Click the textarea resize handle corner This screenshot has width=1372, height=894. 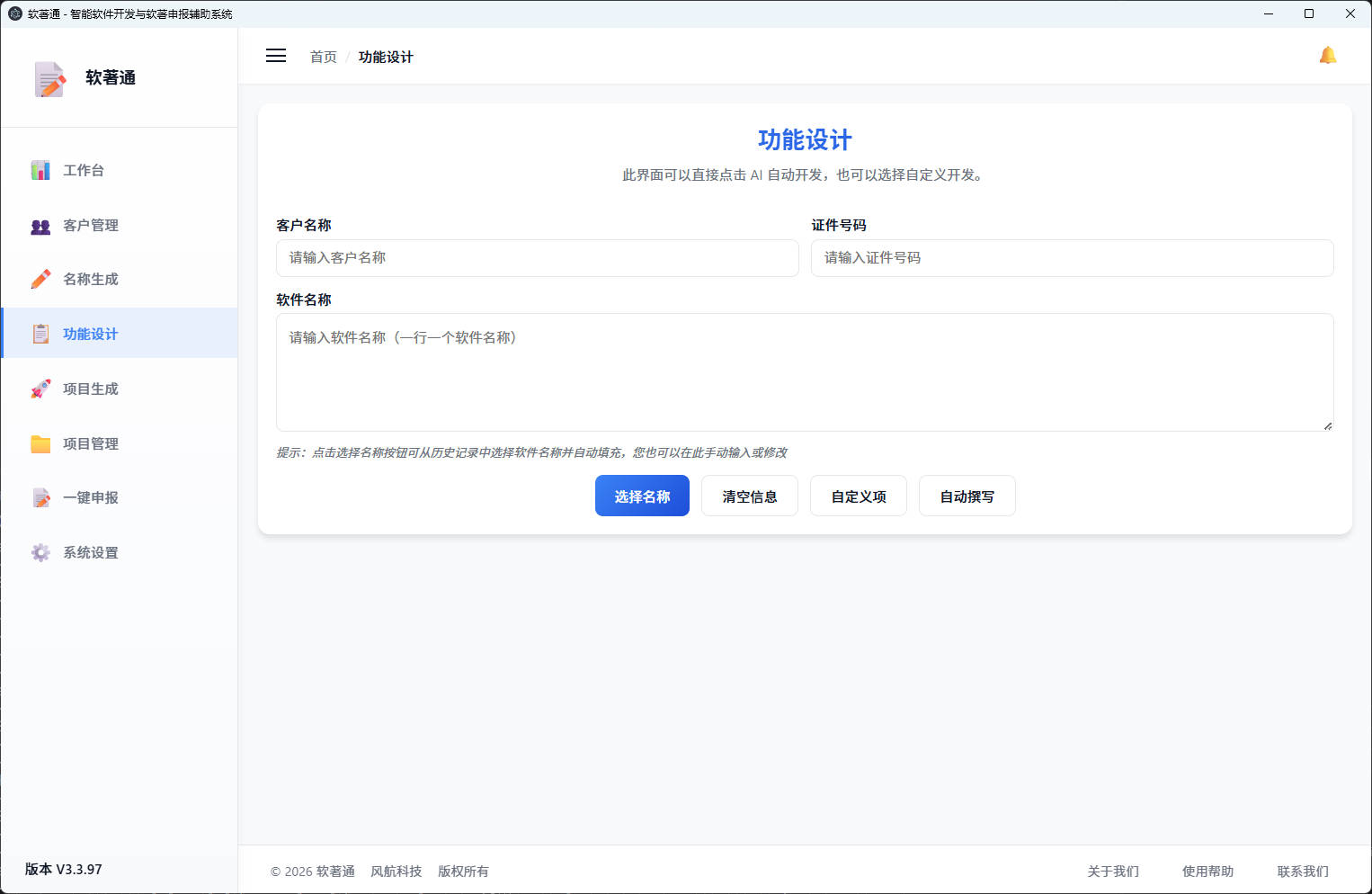(1327, 425)
